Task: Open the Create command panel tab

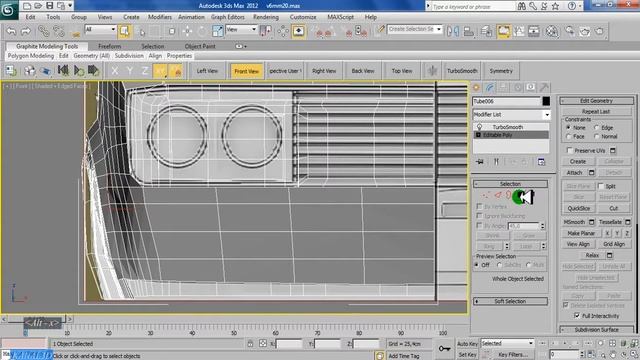Action: [476, 87]
